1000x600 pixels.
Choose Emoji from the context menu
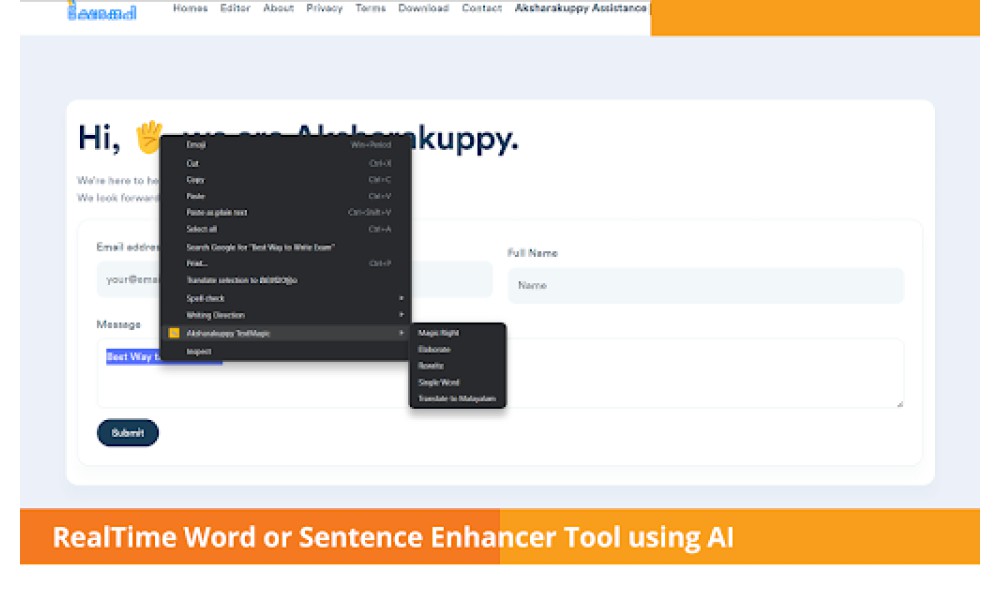pos(285,145)
